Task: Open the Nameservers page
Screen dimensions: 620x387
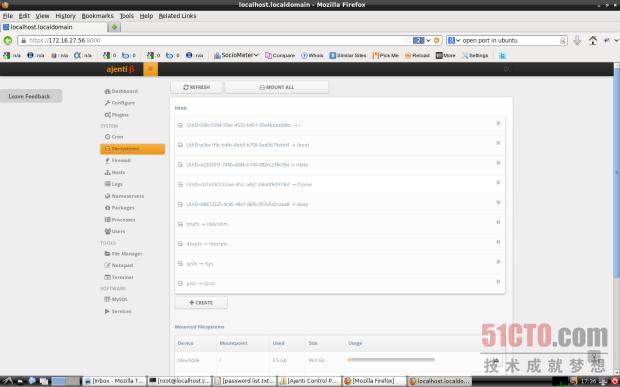Action: pyautogui.click(x=124, y=196)
